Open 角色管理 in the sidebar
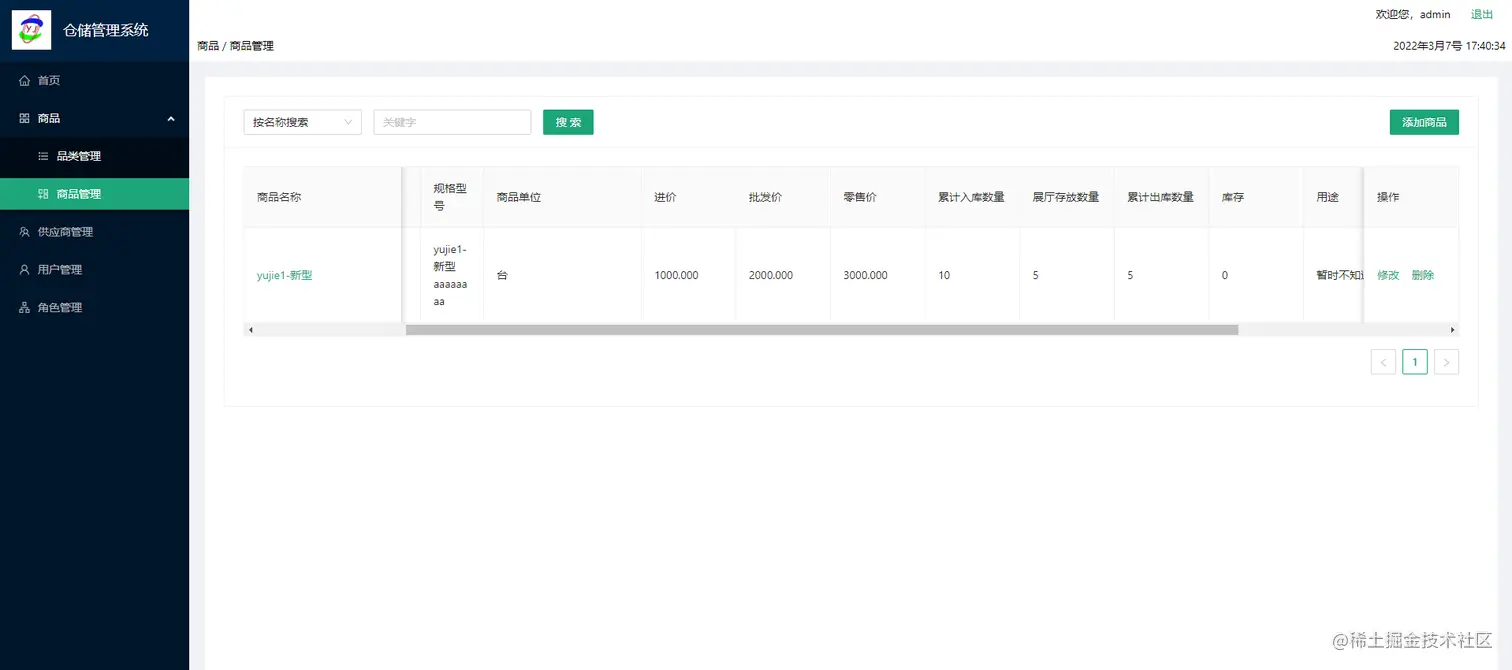The width and height of the screenshot is (1512, 670). (94, 308)
